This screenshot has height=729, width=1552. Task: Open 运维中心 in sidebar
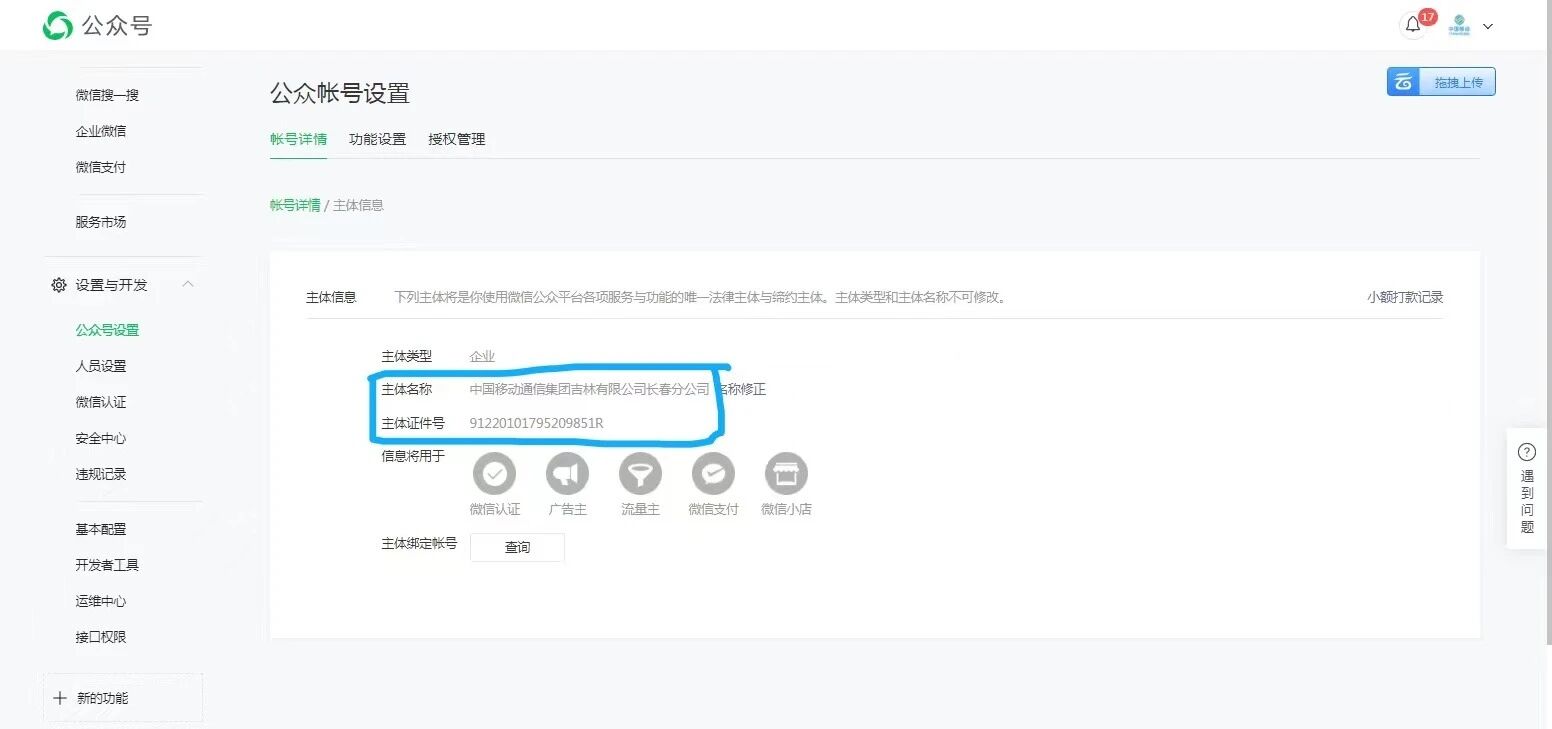click(101, 601)
